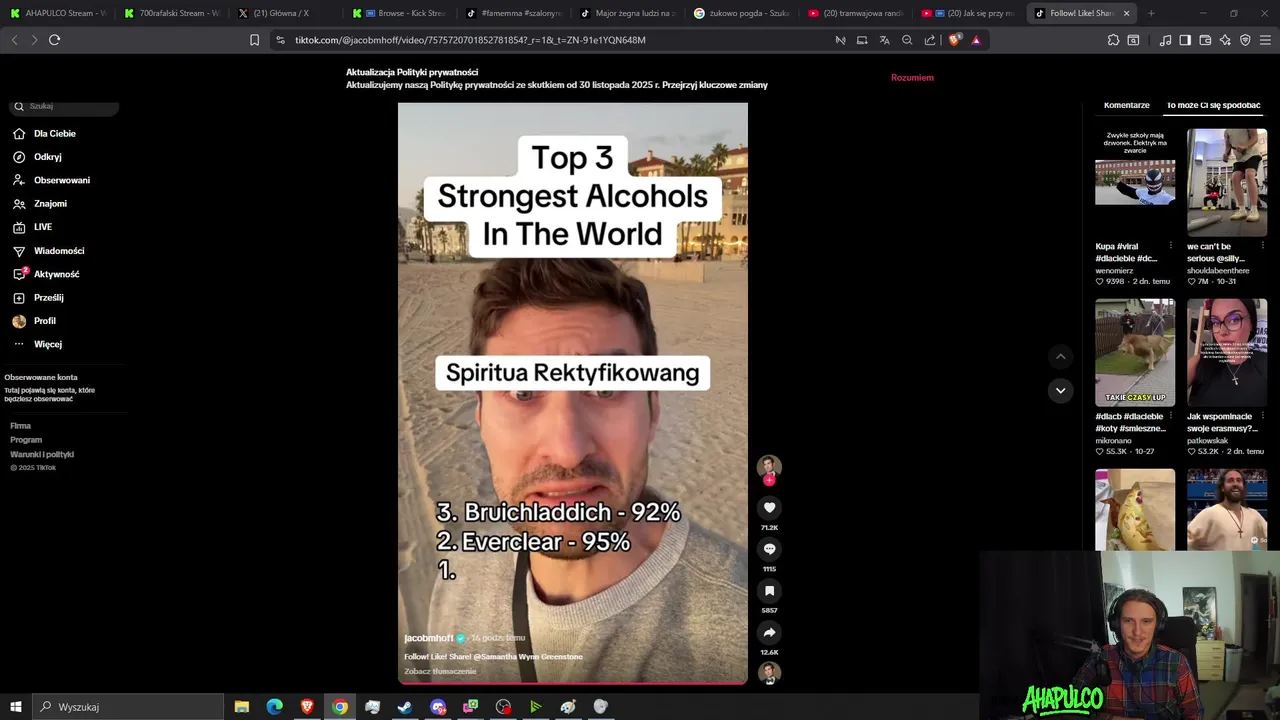Viewport: 1280px width, 720px height.
Task: Switch to zukowo pogda Google tab
Action: pyautogui.click(x=741, y=13)
